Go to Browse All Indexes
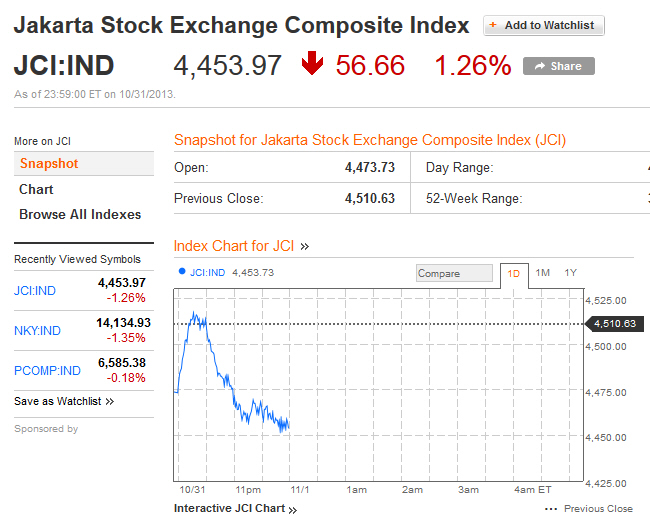650x528 pixels. click(x=80, y=215)
